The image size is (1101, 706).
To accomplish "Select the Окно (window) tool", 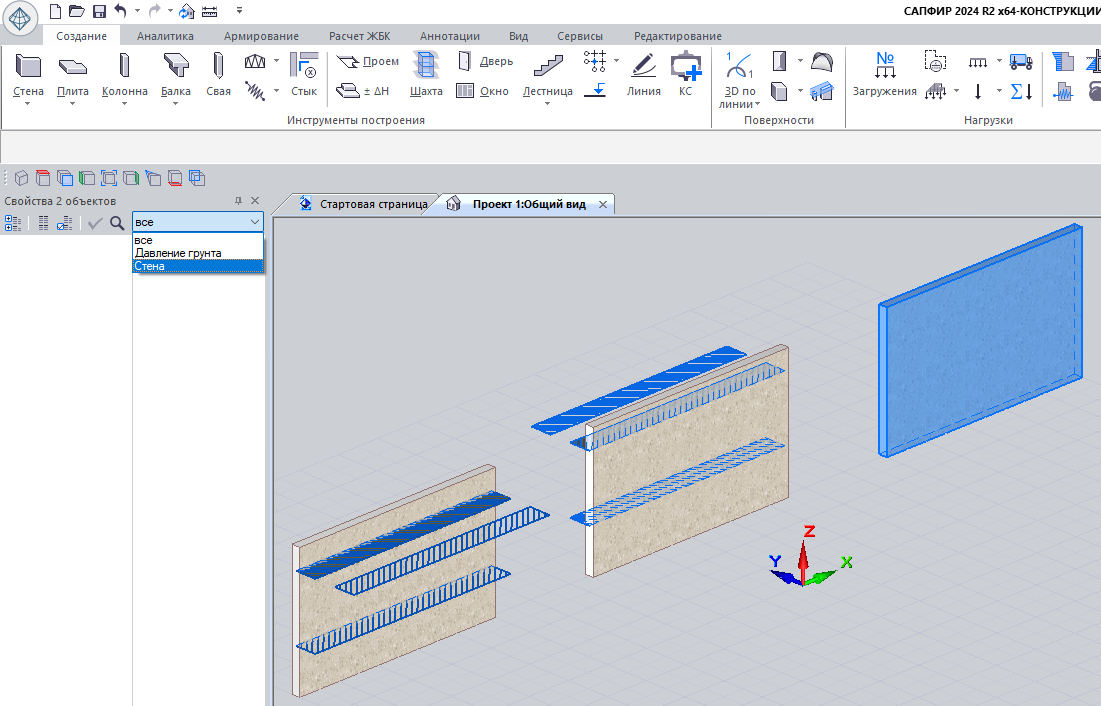I will [483, 91].
